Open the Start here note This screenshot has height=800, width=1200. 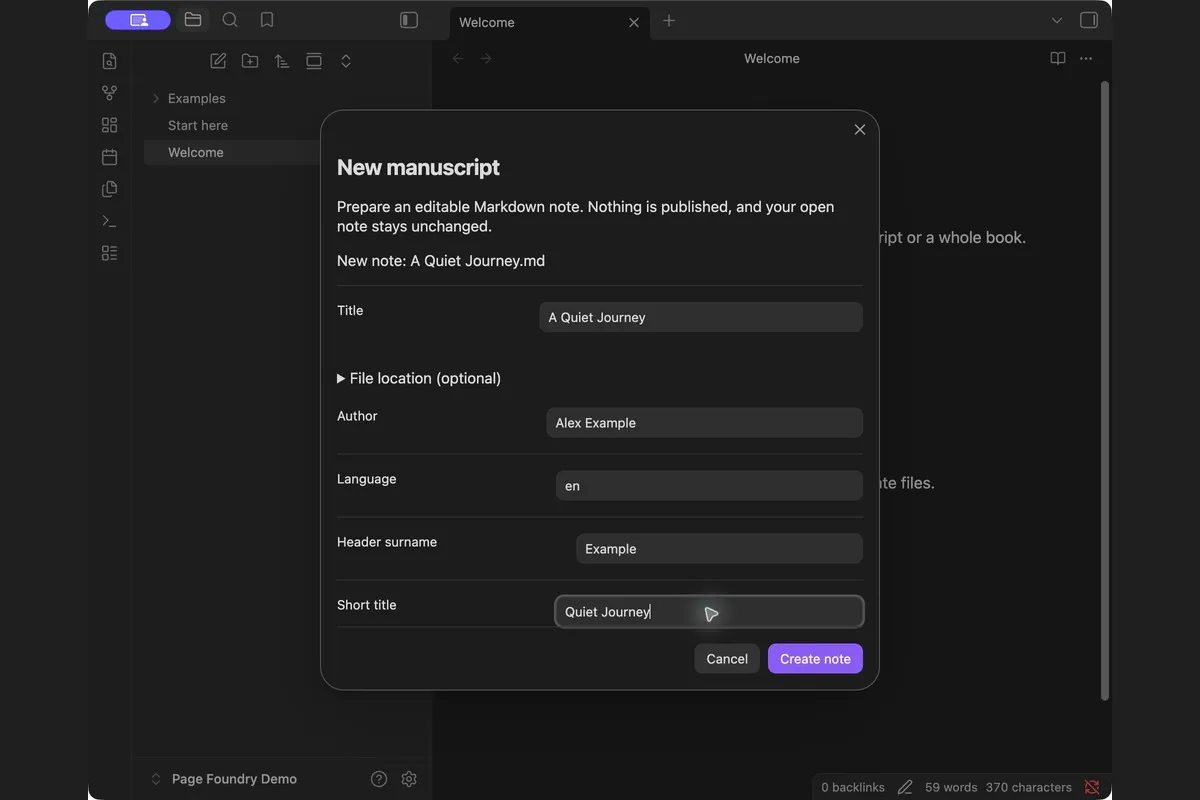click(x=198, y=125)
